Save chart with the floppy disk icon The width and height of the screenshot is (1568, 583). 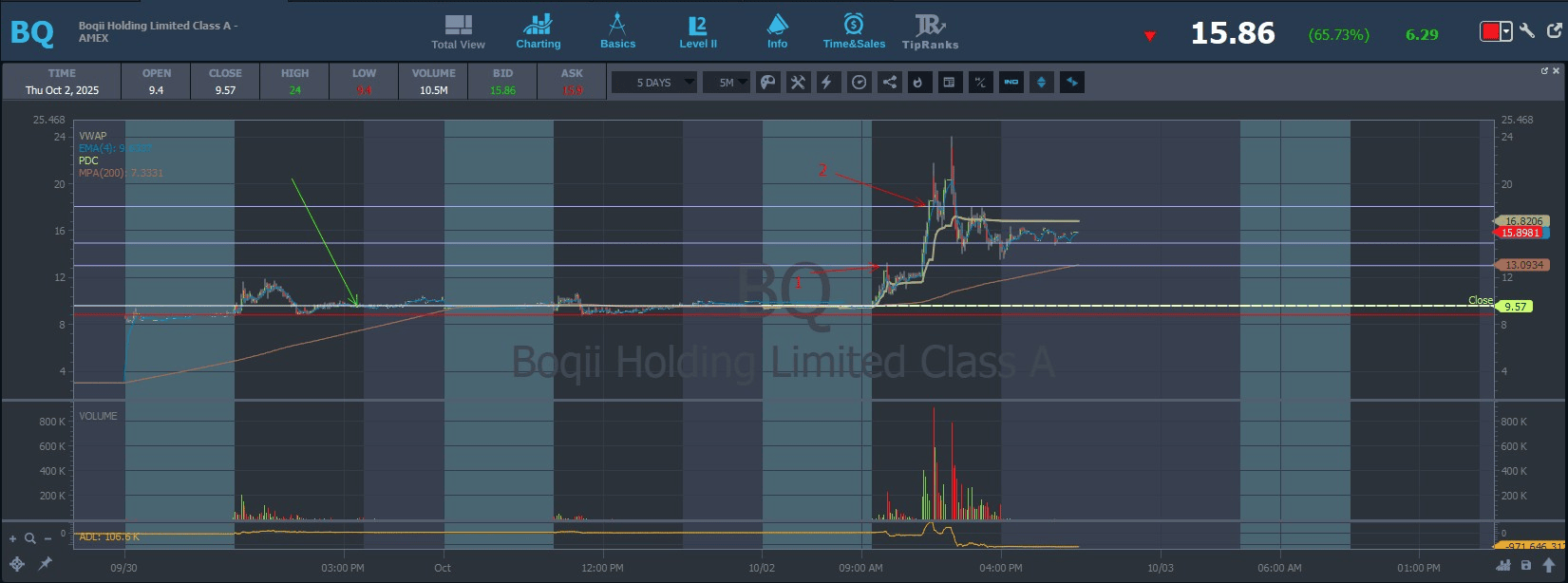tap(1526, 566)
